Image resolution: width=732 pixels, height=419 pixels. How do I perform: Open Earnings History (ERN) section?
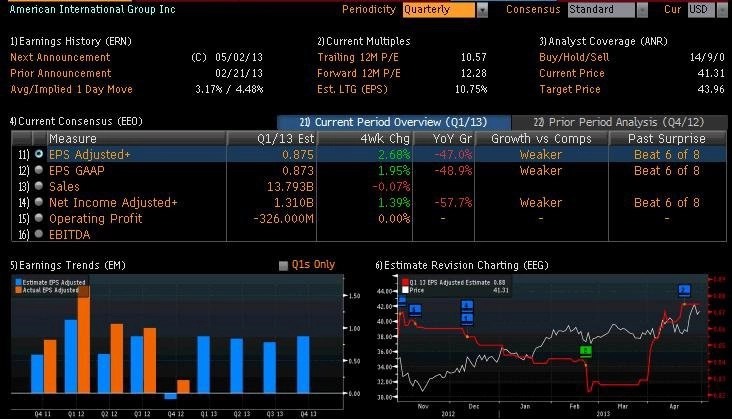tap(71, 41)
